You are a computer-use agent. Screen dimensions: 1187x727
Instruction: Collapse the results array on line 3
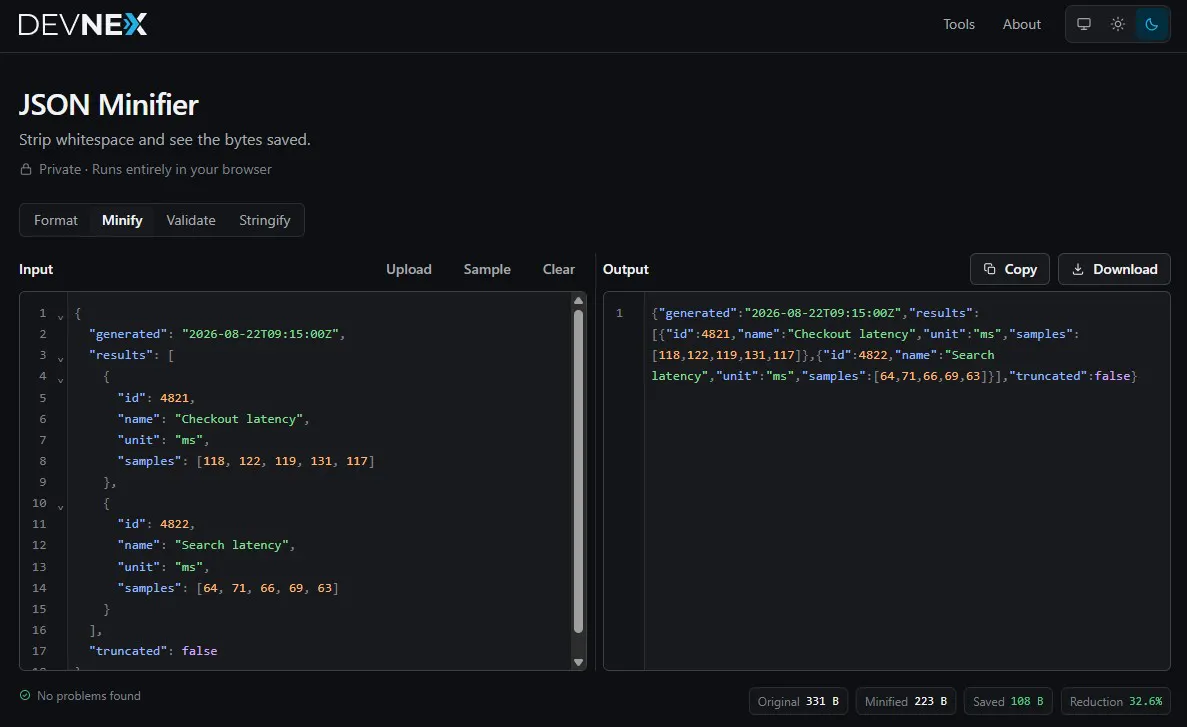click(x=61, y=359)
